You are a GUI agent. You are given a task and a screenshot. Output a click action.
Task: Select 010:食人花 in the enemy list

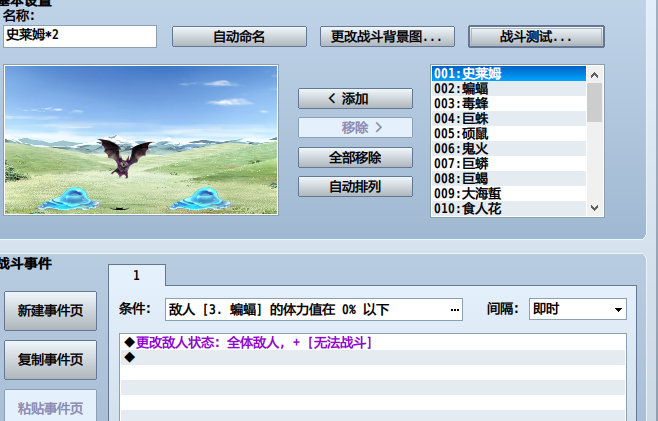pos(509,208)
